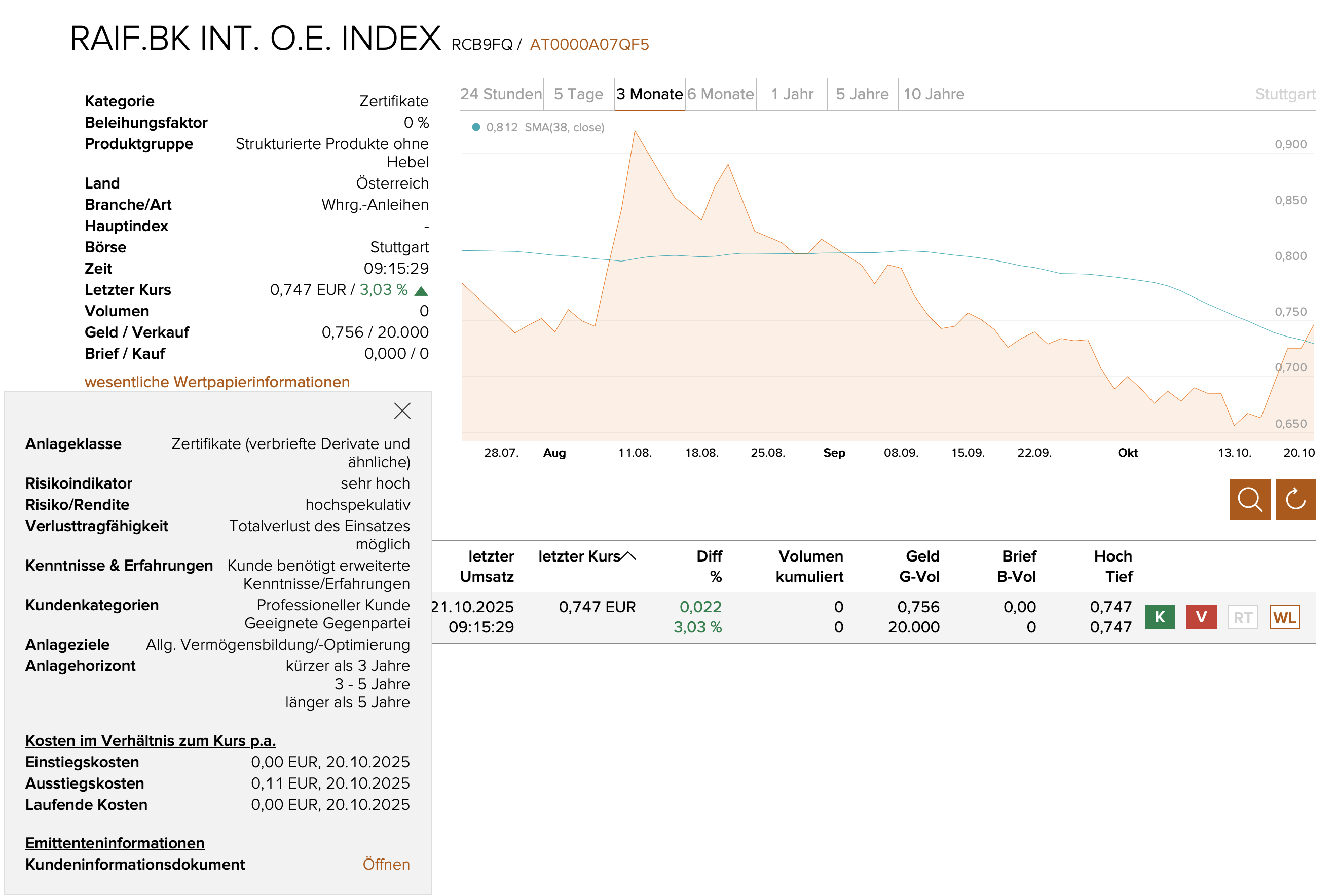1337x896 pixels.
Task: Open the AT0000A07QF5 ISIN link
Action: point(589,45)
